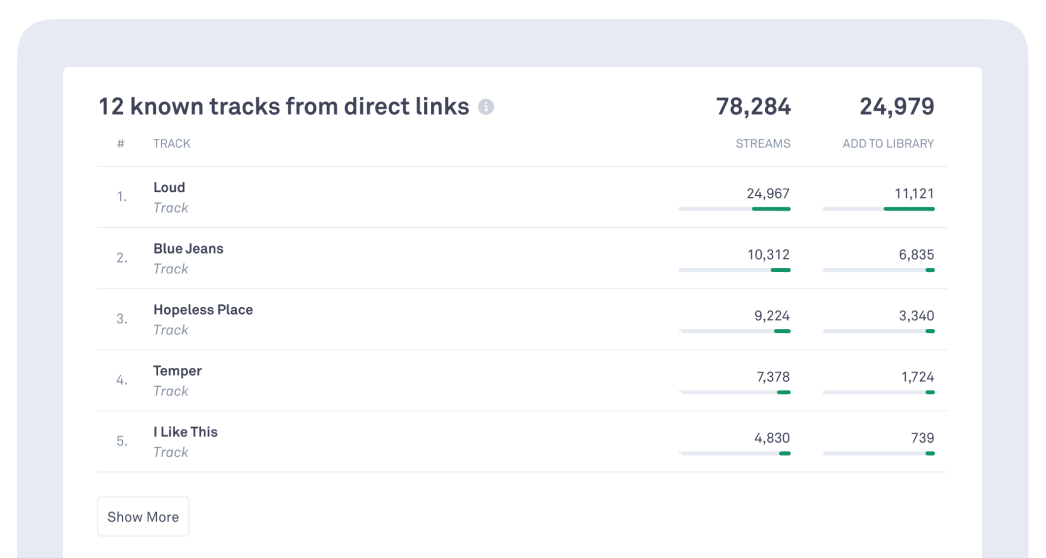The image size is (1046, 558).
Task: Open the Temper track title
Action: pyautogui.click(x=177, y=371)
